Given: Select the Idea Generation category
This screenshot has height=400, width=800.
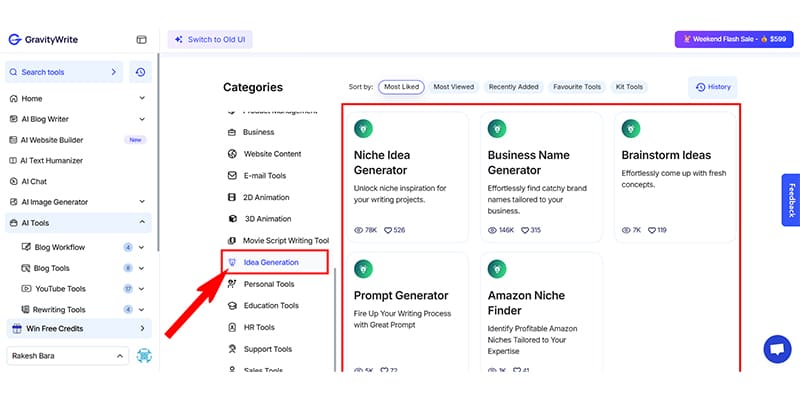Looking at the screenshot, I should point(274,262).
